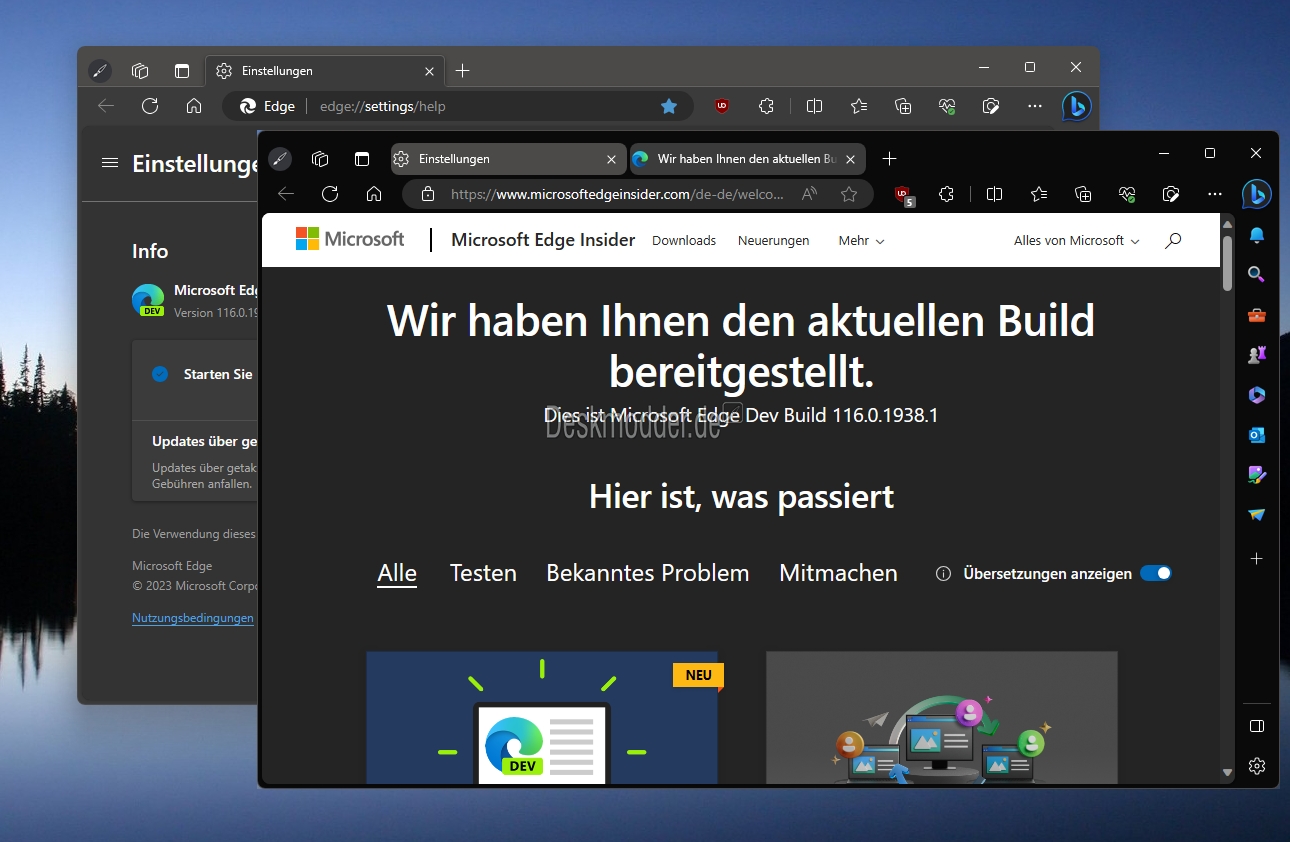Switch to Einstellungen tab in front window
Viewport: 1290px width, 842px height.
508,159
